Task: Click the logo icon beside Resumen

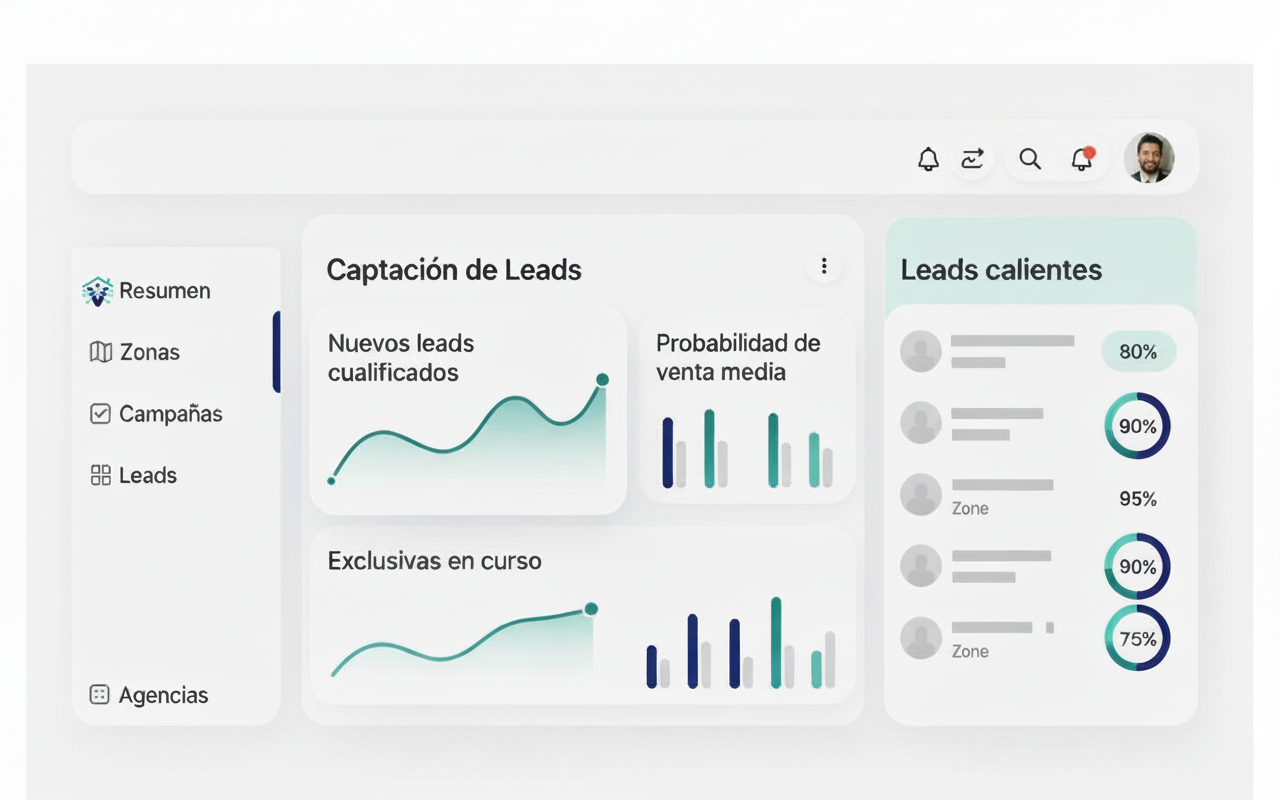Action: pyautogui.click(x=97, y=291)
